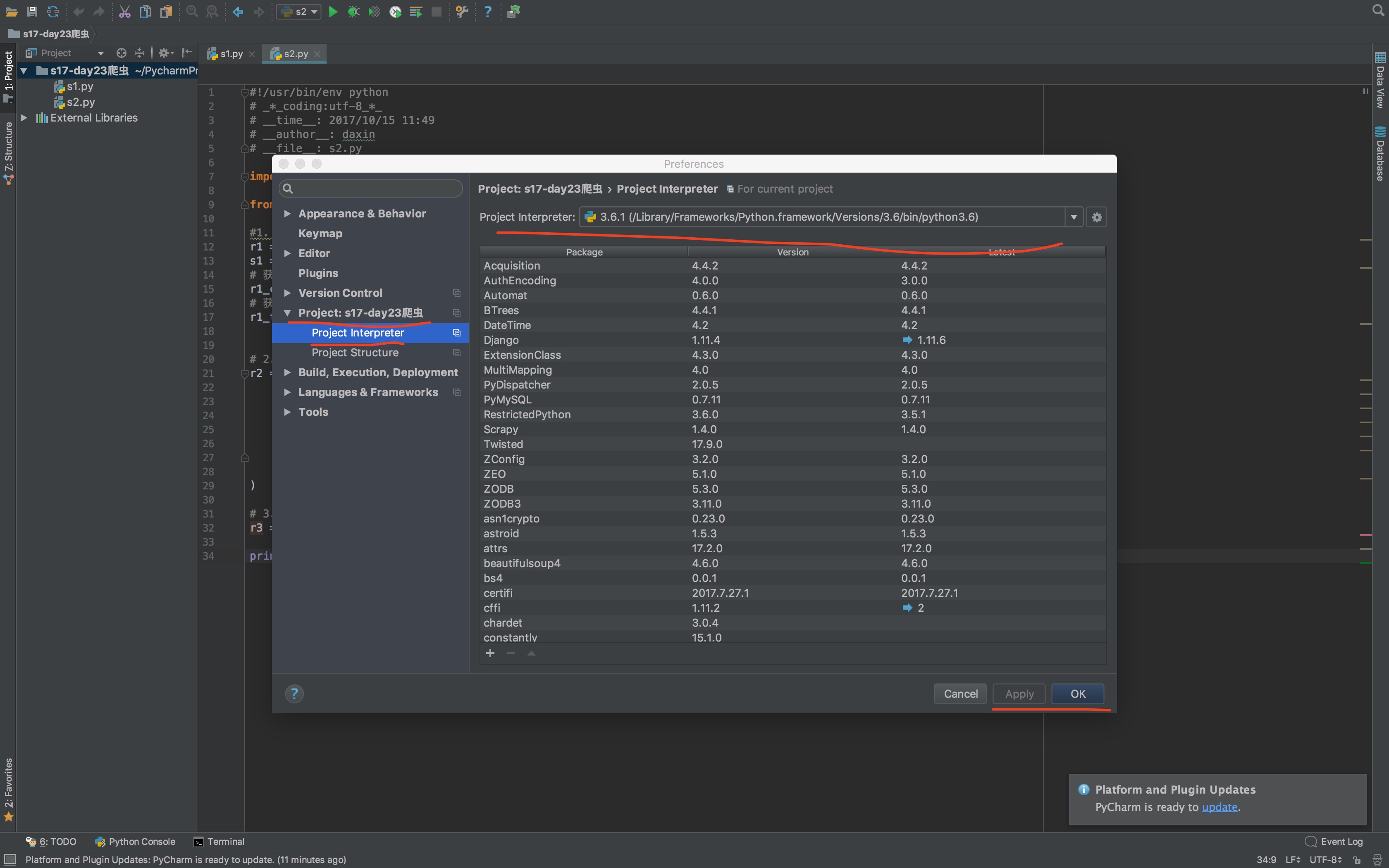This screenshot has height=868, width=1389.
Task: Select Project Interpreter settings item
Action: 370,333
